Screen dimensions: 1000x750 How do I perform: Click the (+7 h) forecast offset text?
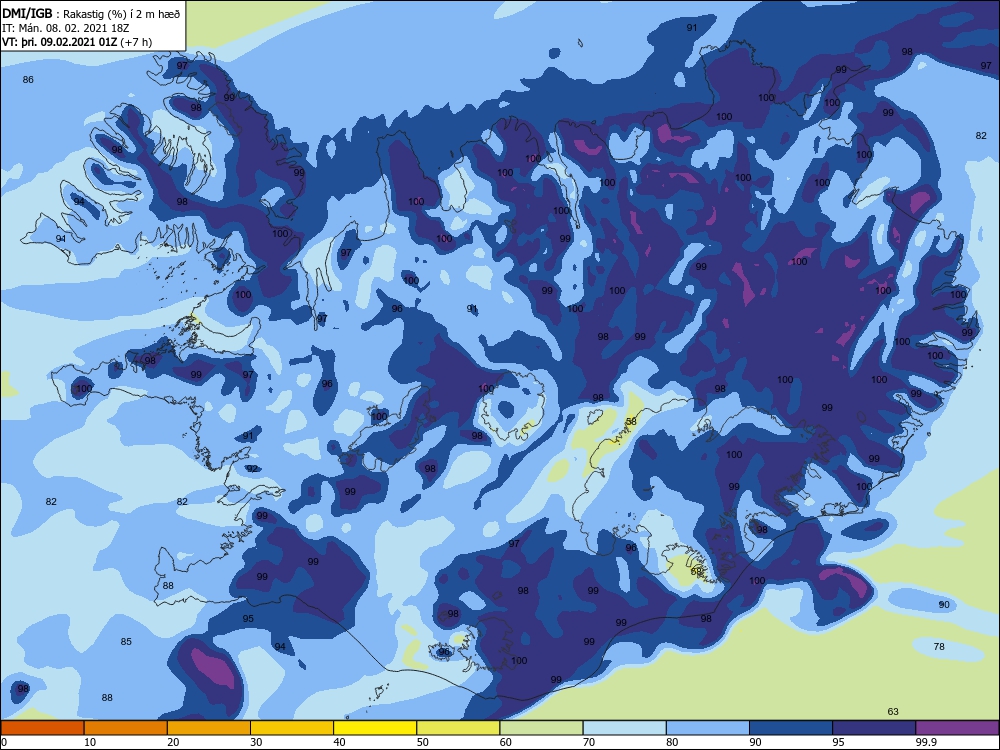136,42
